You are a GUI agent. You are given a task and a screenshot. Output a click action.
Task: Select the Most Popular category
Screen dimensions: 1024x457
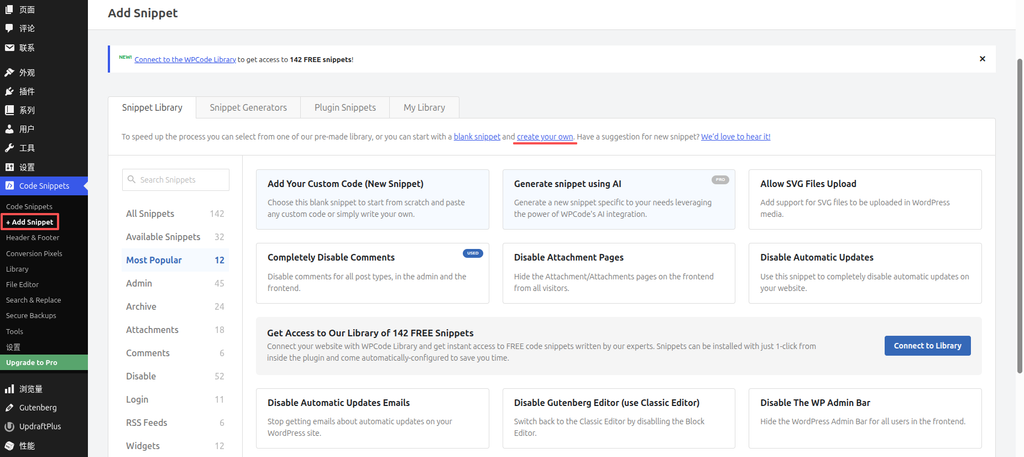click(175, 260)
